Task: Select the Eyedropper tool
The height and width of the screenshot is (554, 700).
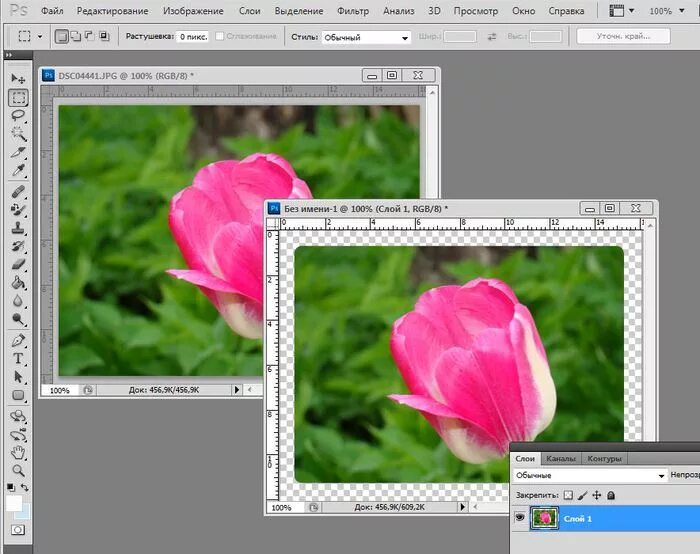Action: [18, 170]
